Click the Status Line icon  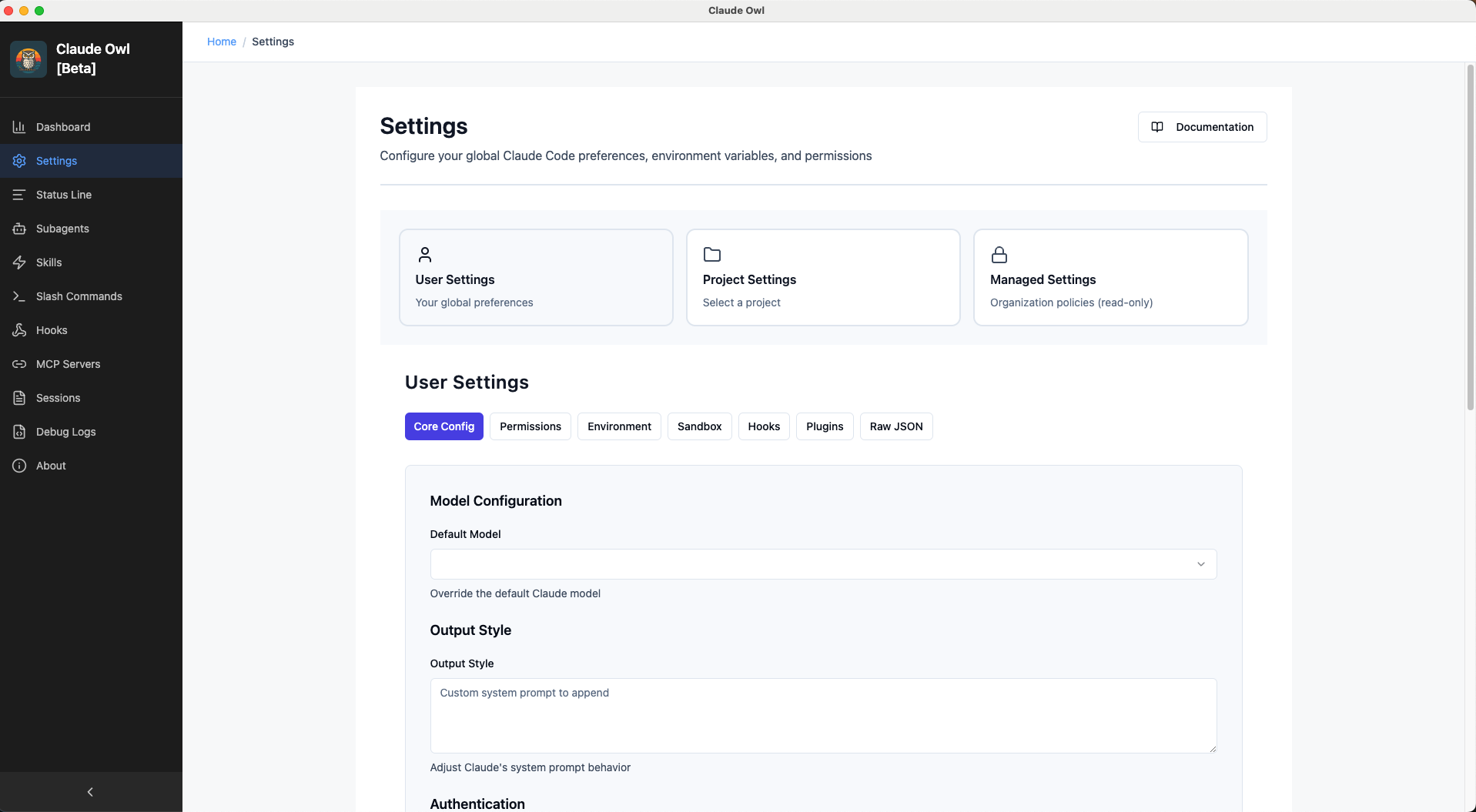[x=19, y=195]
